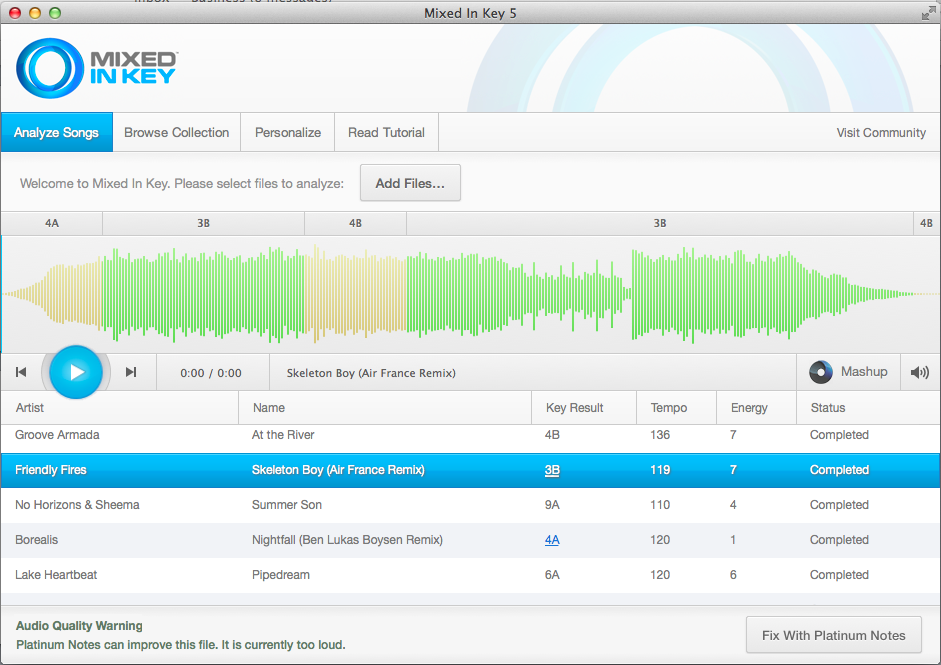Open the Personalize tab
Viewport: 941px width, 665px height.
click(288, 132)
